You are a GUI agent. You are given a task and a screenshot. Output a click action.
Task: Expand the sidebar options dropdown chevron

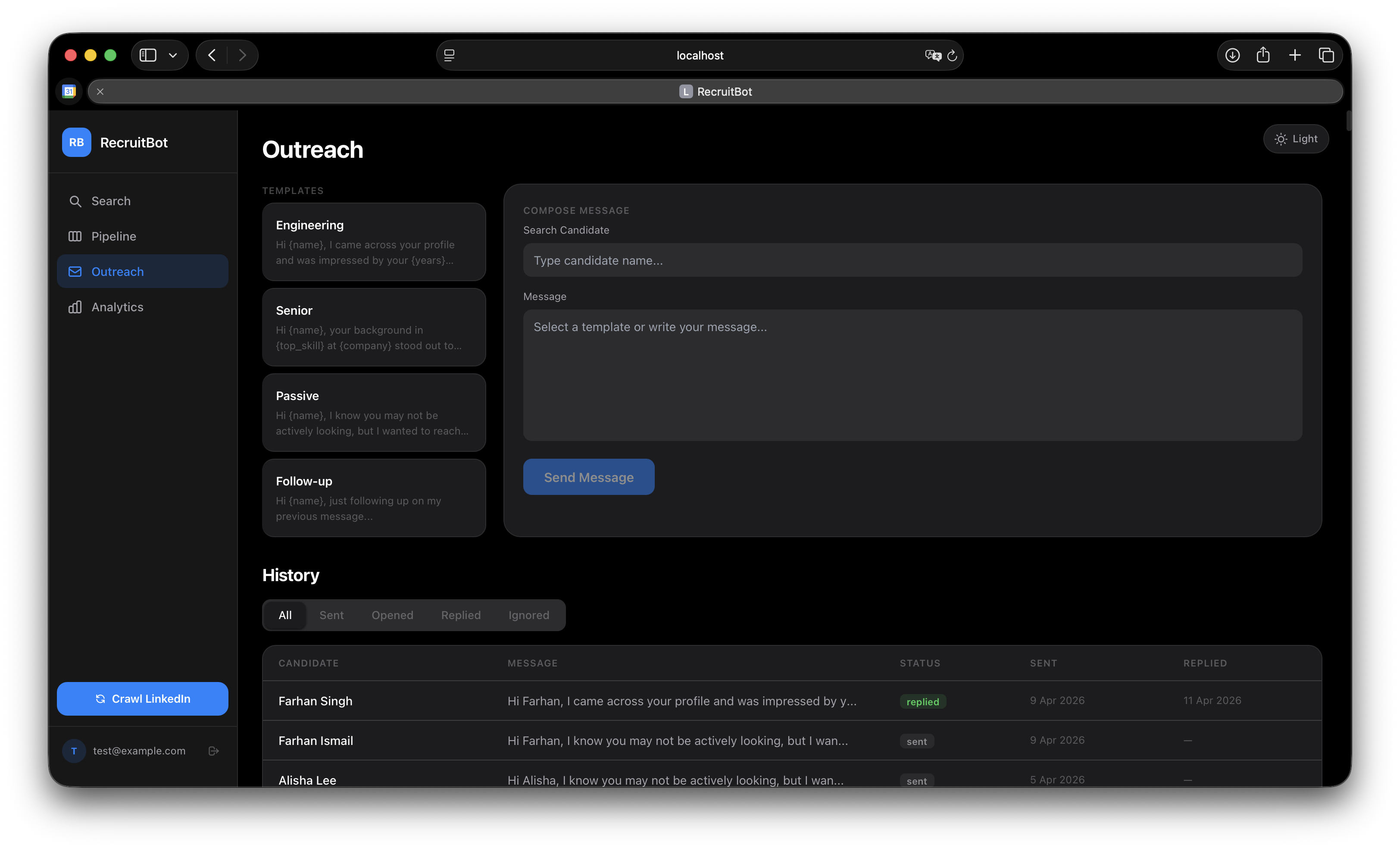pyautogui.click(x=173, y=56)
